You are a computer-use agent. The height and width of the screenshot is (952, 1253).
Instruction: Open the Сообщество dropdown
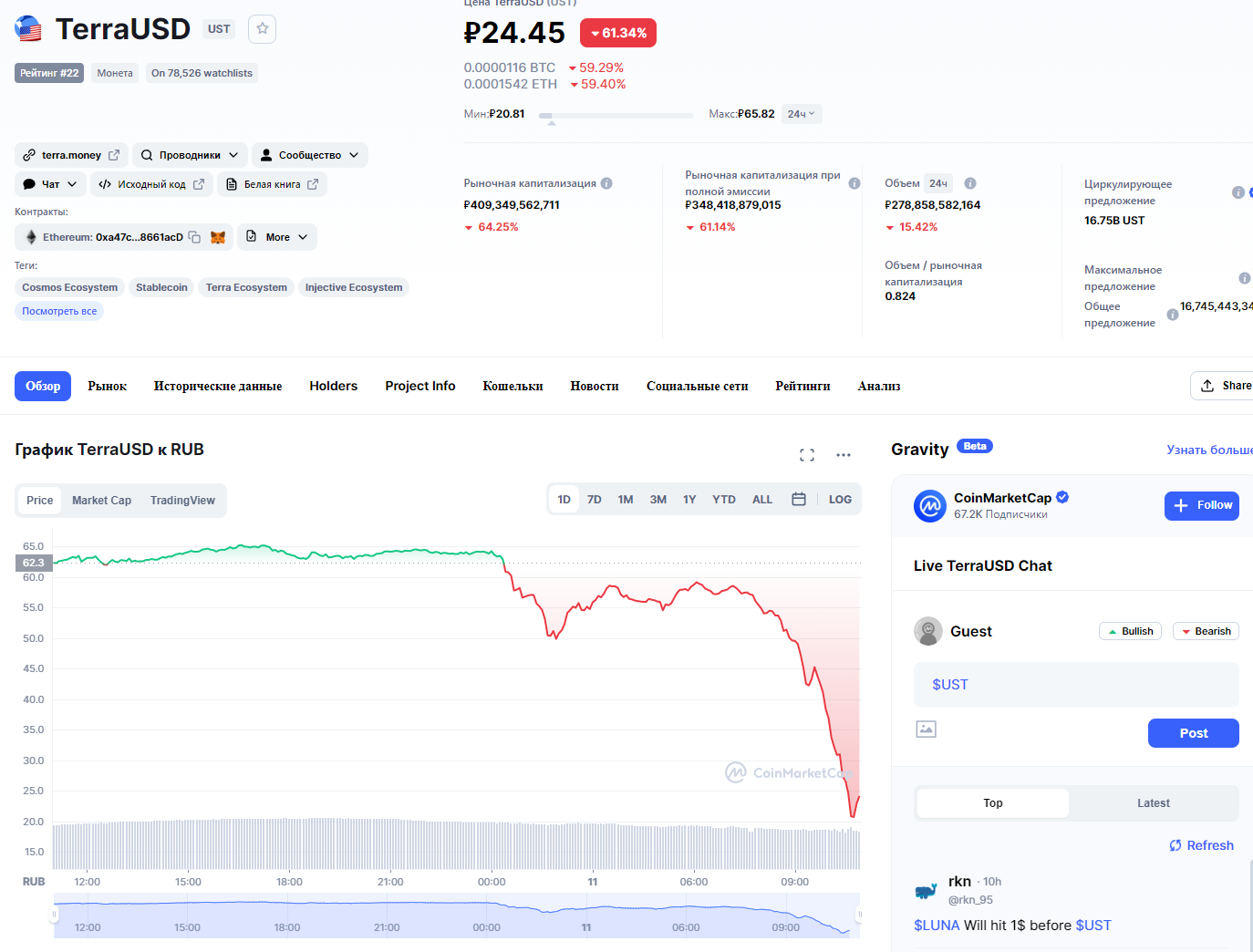(310, 155)
